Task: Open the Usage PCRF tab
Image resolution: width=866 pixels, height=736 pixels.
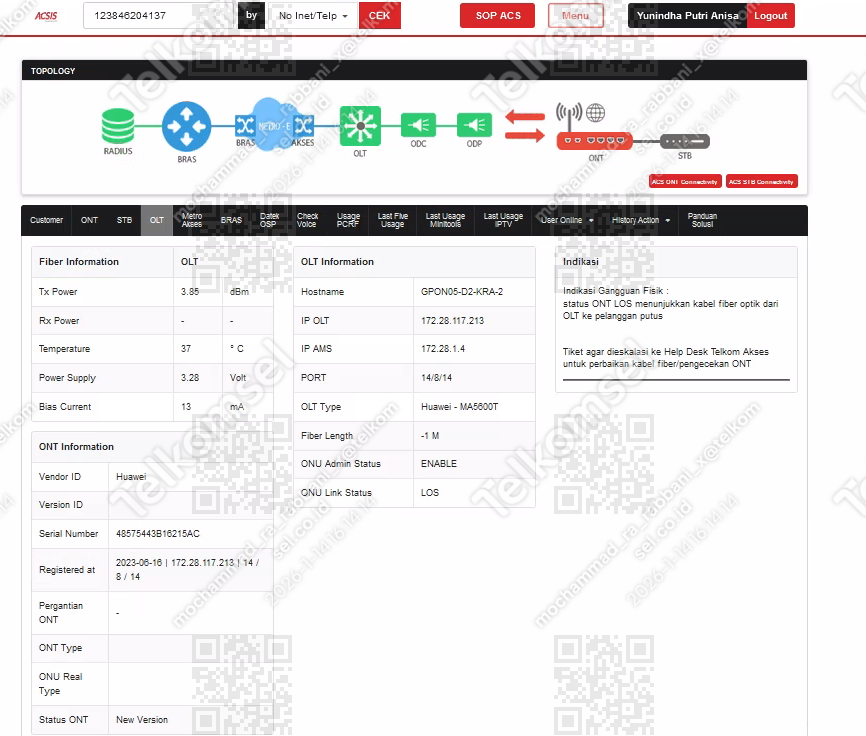Action: pyautogui.click(x=348, y=220)
